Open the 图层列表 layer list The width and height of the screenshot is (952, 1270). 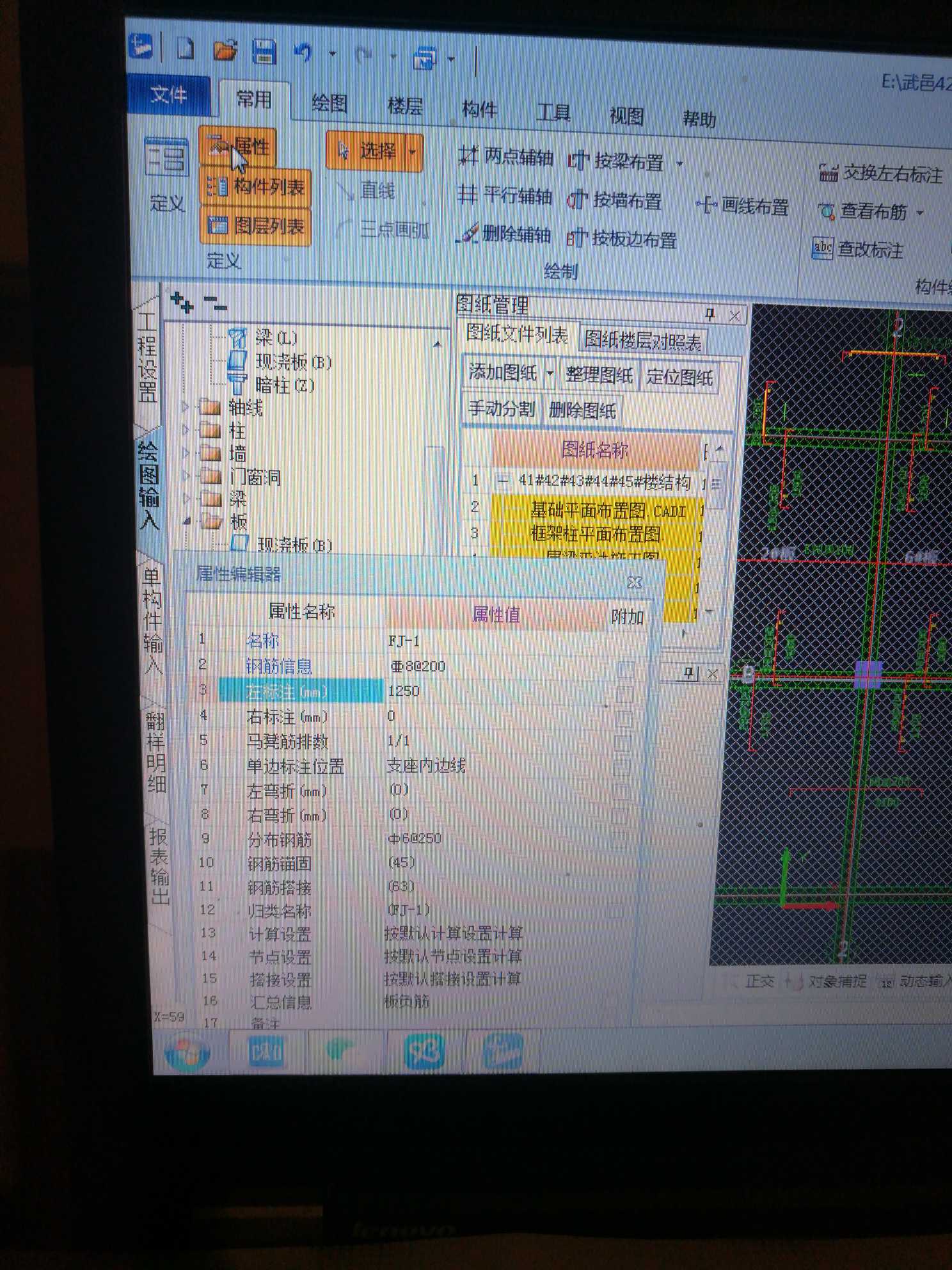click(256, 225)
